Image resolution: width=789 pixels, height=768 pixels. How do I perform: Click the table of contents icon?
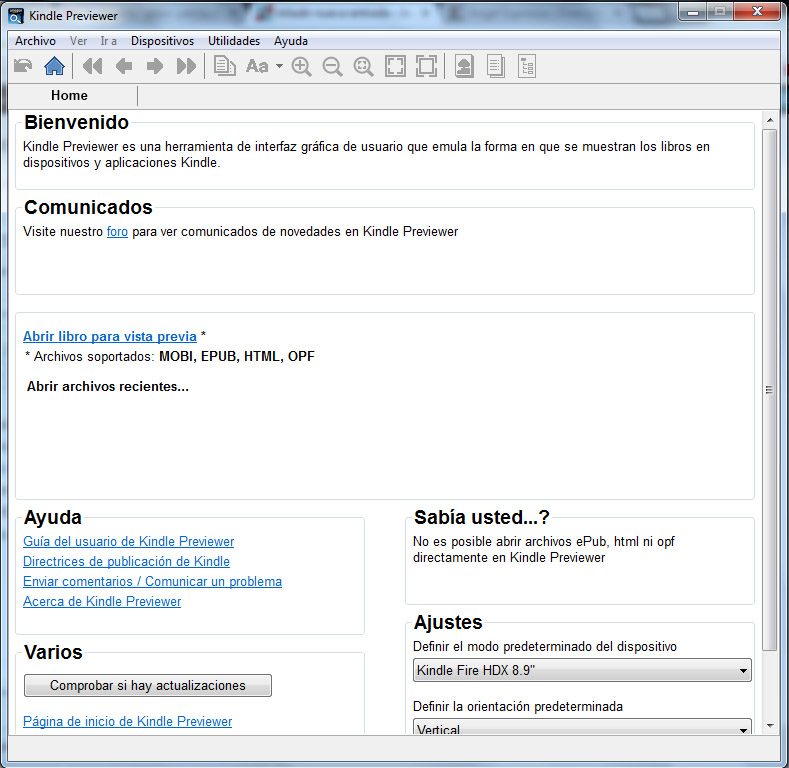coord(527,67)
